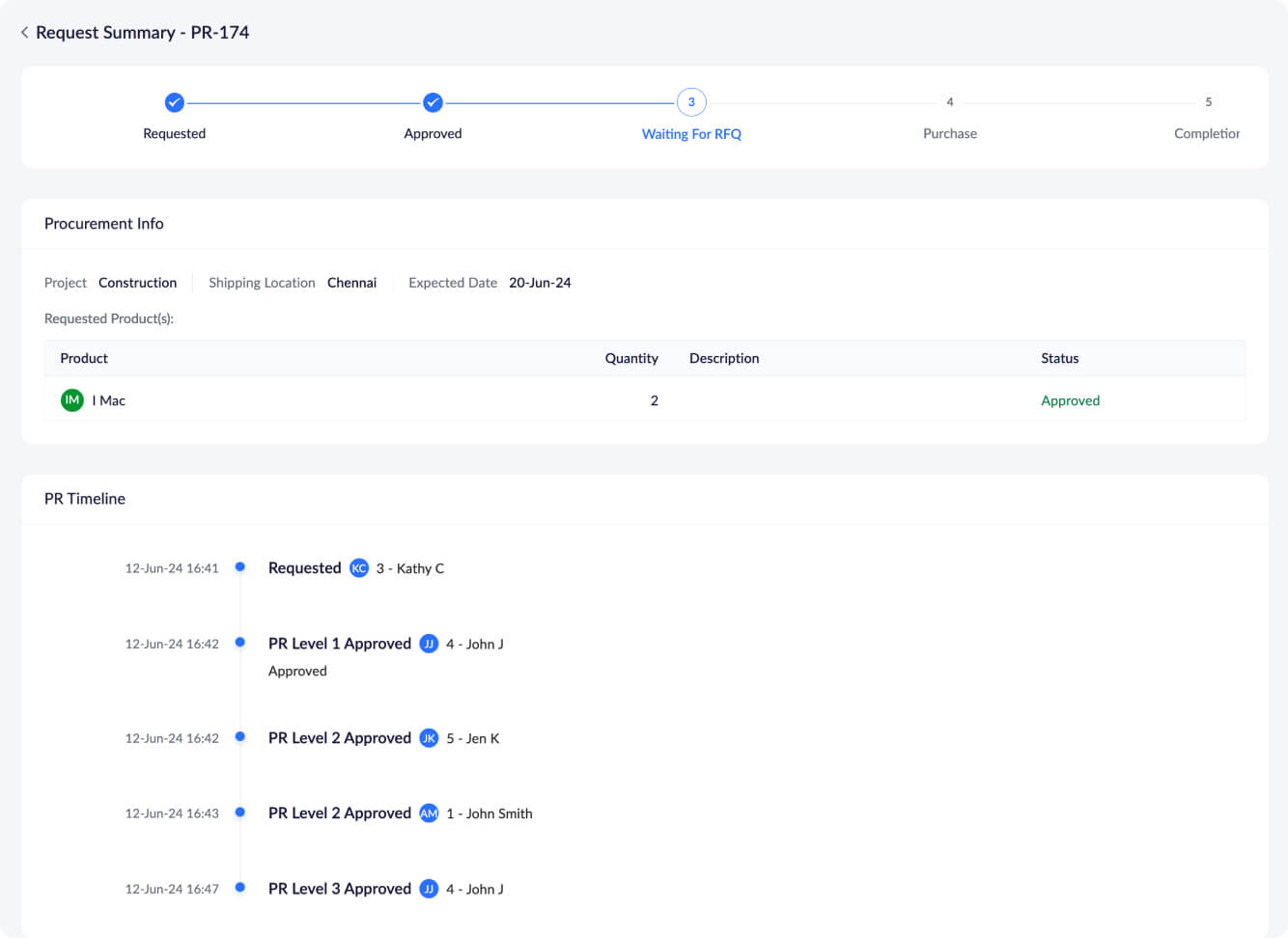Screen dimensions: 1288x938
Task: Select step 3 Waiting For RFQ circle
Action: pos(691,102)
